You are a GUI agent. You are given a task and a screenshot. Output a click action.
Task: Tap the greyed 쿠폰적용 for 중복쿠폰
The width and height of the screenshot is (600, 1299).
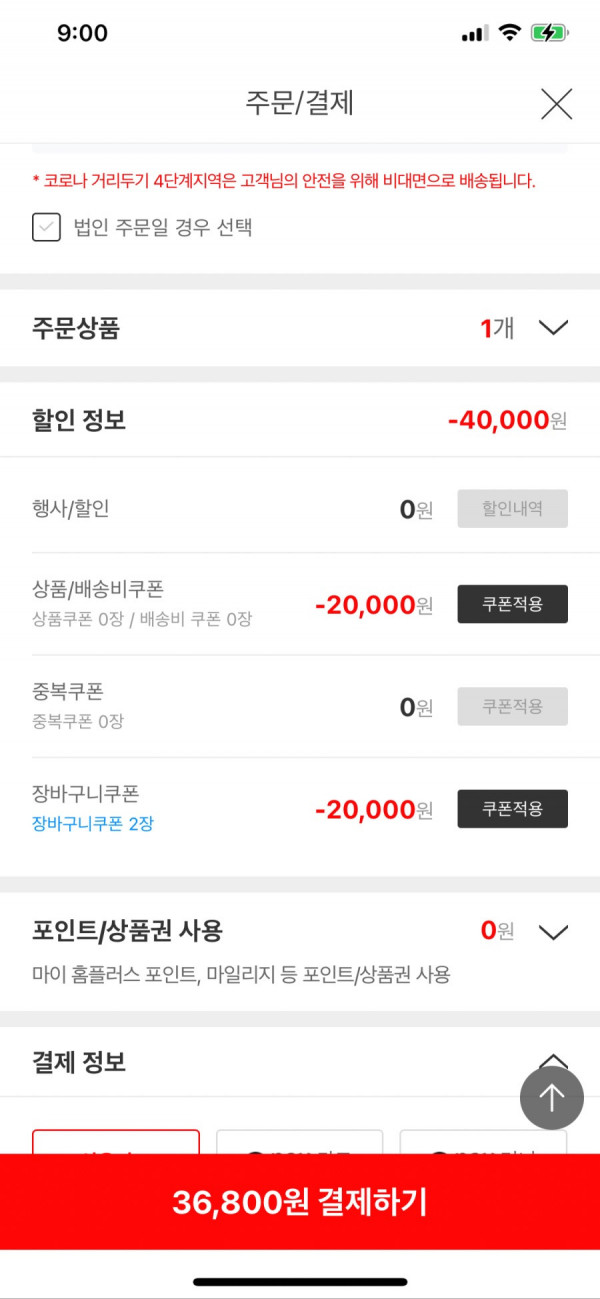click(x=513, y=706)
